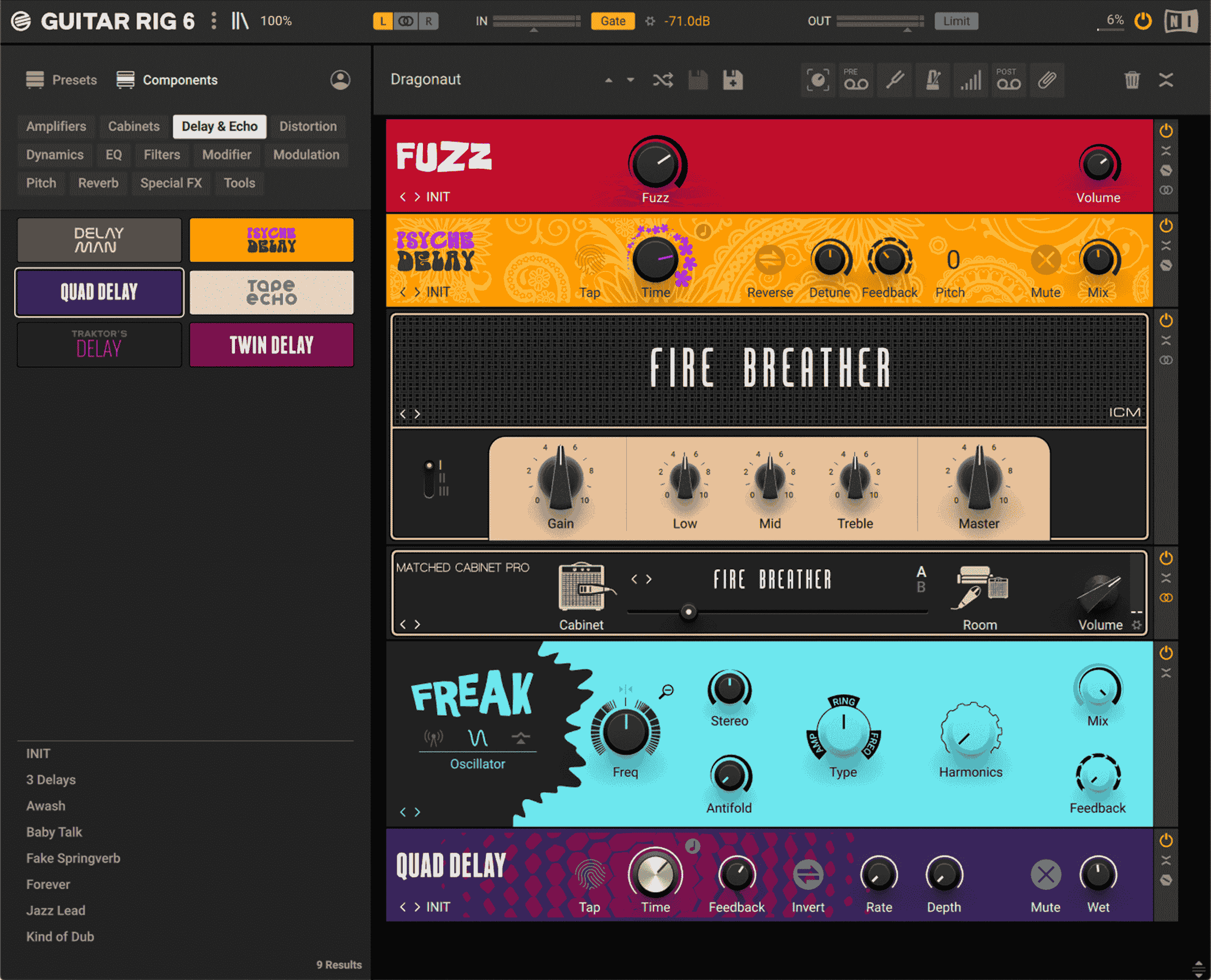Select the Fake Springverb preset in the list
This screenshot has width=1211, height=980.
click(x=73, y=858)
